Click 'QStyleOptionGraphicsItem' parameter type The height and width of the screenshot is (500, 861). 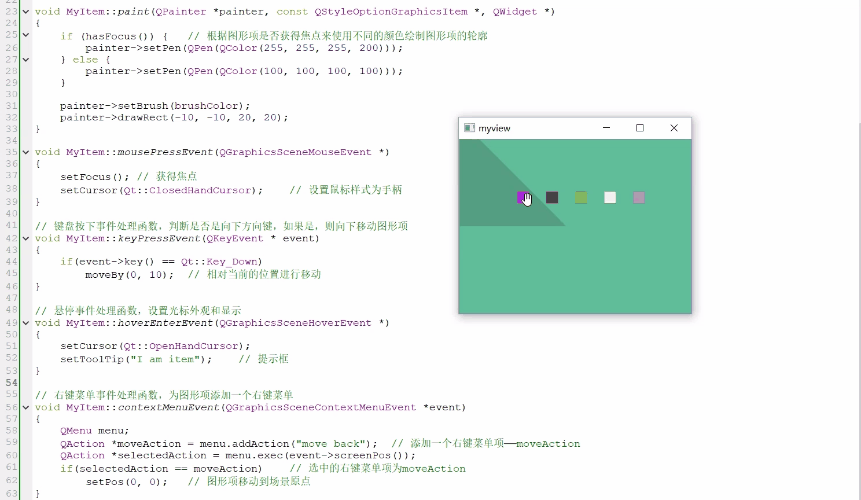point(391,12)
